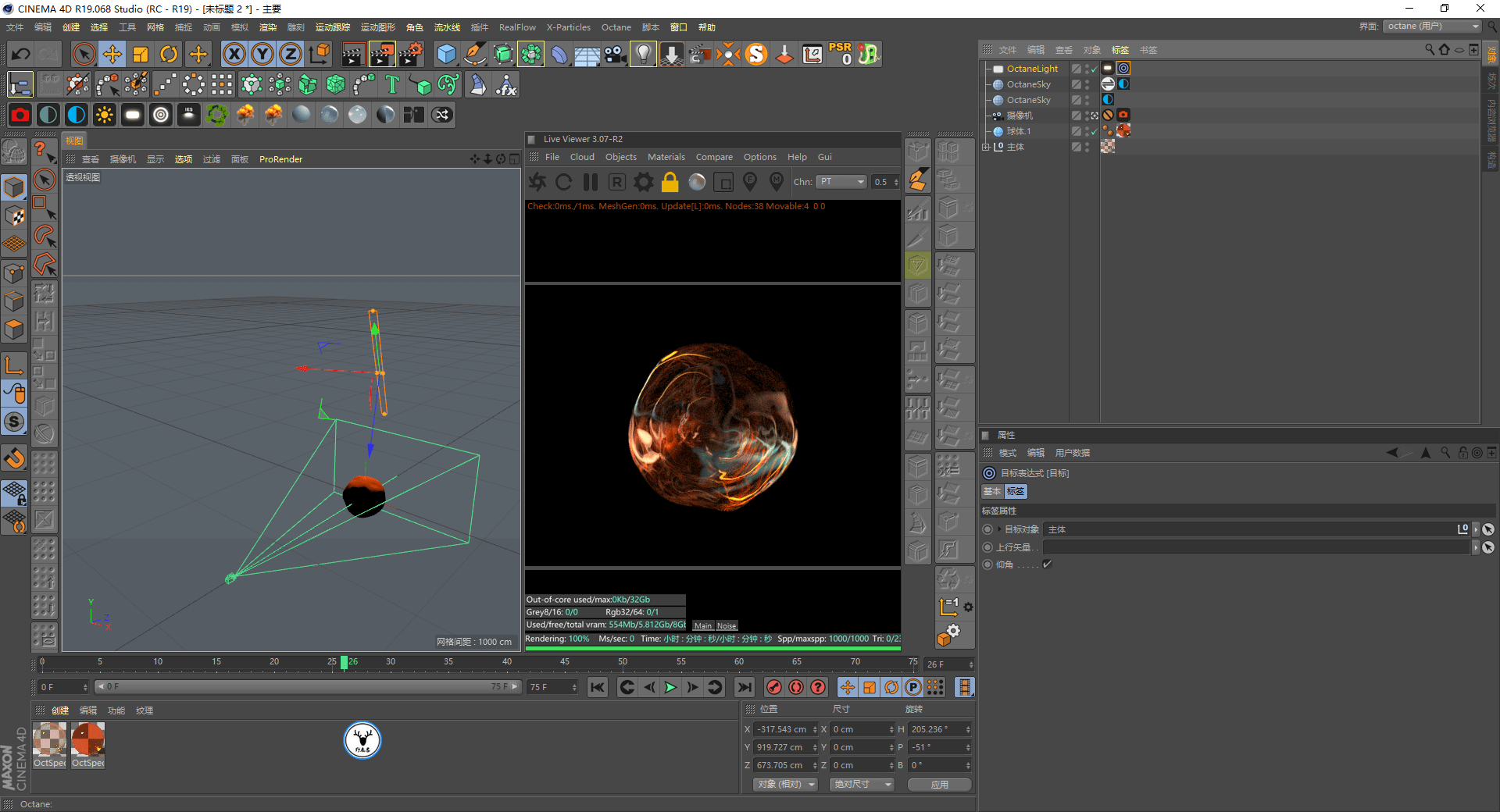The width and height of the screenshot is (1500, 812).
Task: Expand the 主体 object hierarchy
Action: [986, 147]
